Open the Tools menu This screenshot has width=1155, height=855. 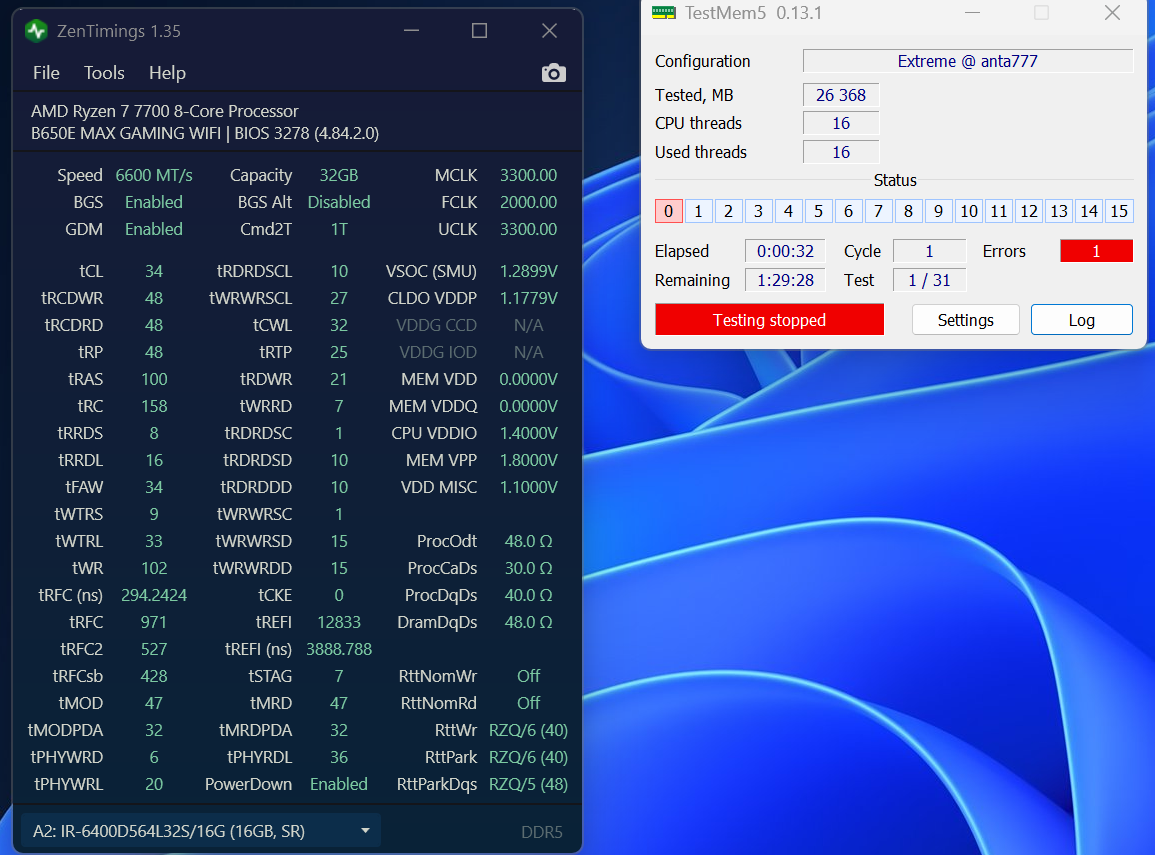[104, 73]
